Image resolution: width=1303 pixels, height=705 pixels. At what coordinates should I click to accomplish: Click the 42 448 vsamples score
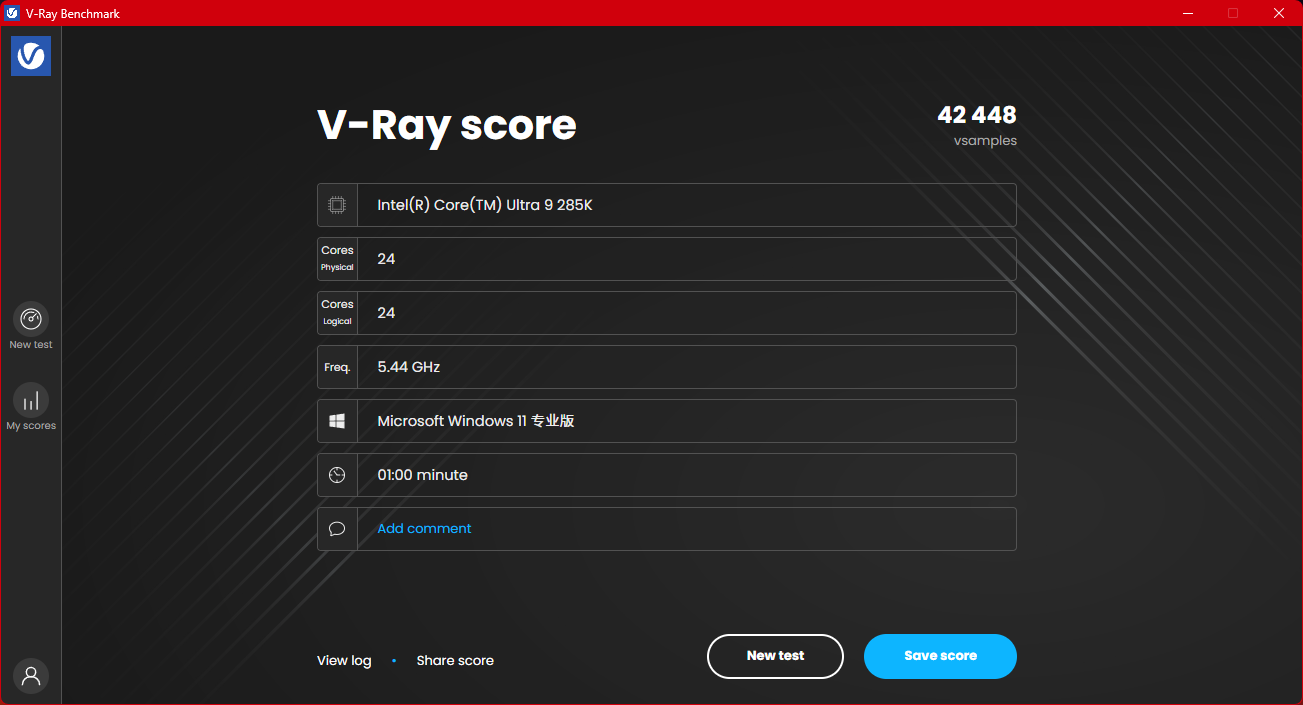point(976,116)
